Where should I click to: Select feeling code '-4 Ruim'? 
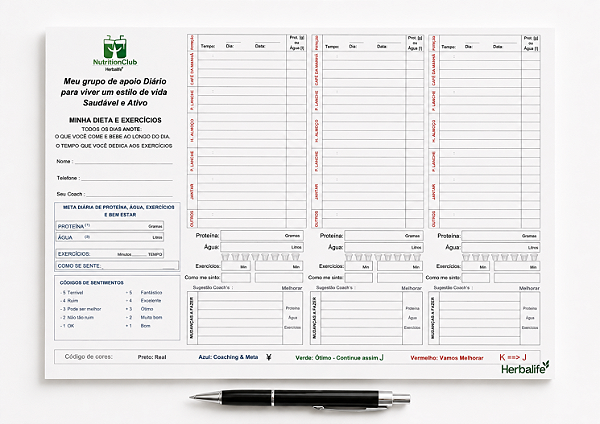tap(69, 301)
